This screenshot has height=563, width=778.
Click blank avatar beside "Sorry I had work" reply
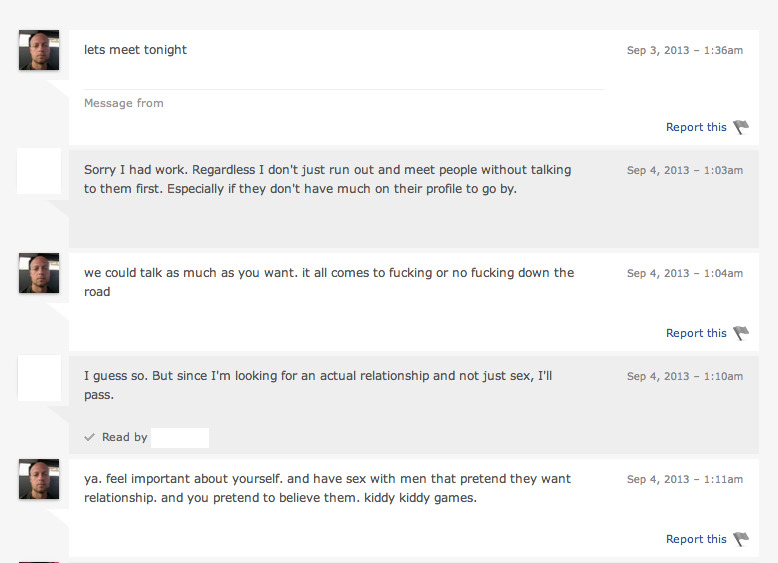click(39, 171)
